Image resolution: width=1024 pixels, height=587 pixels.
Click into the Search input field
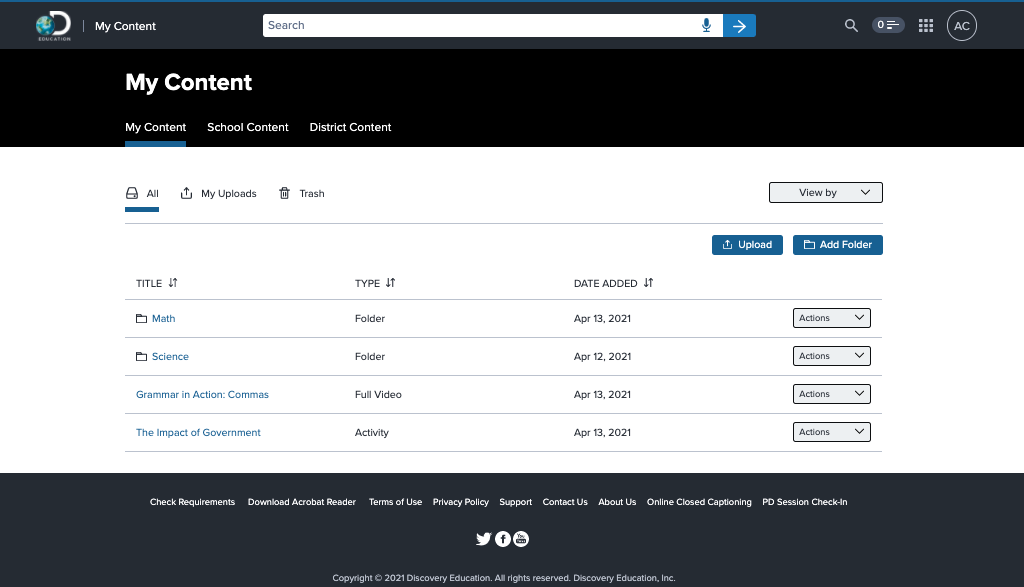point(480,26)
